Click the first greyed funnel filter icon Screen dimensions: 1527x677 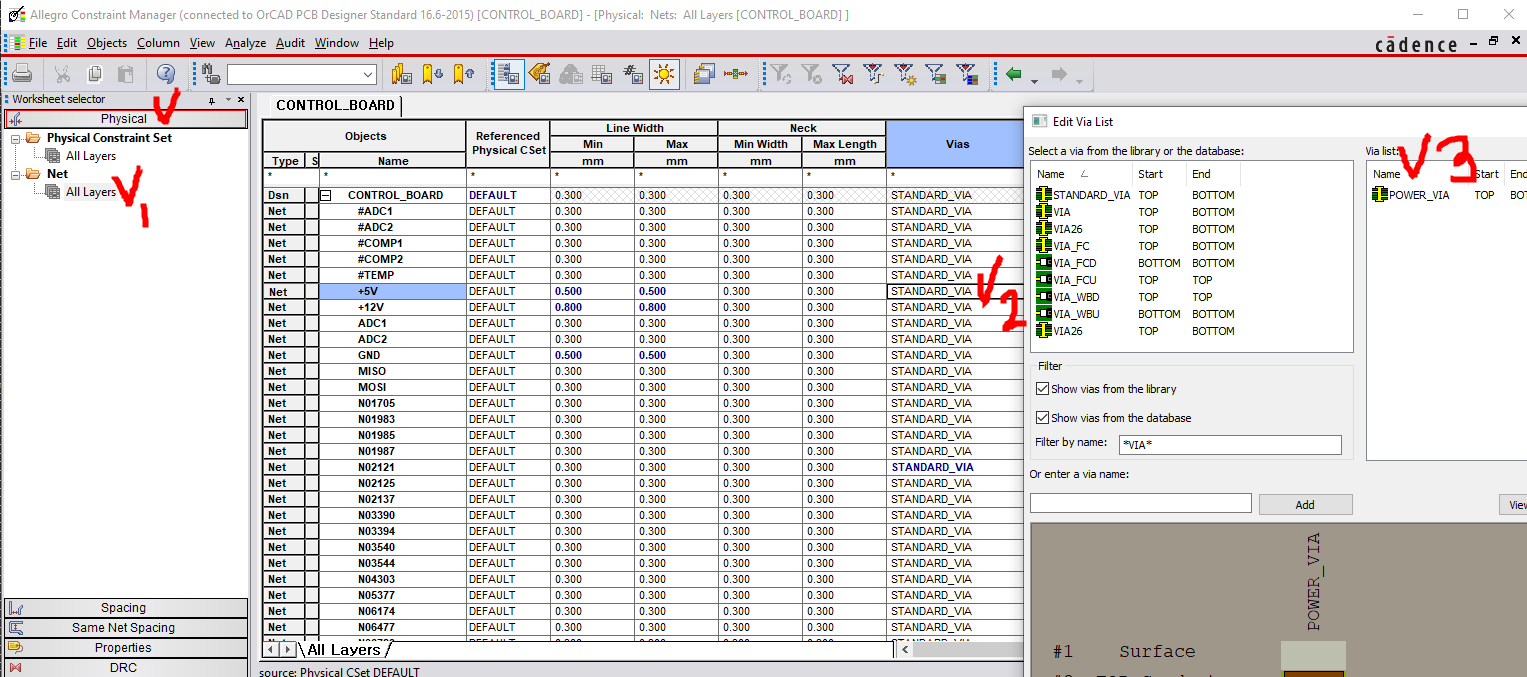[781, 74]
